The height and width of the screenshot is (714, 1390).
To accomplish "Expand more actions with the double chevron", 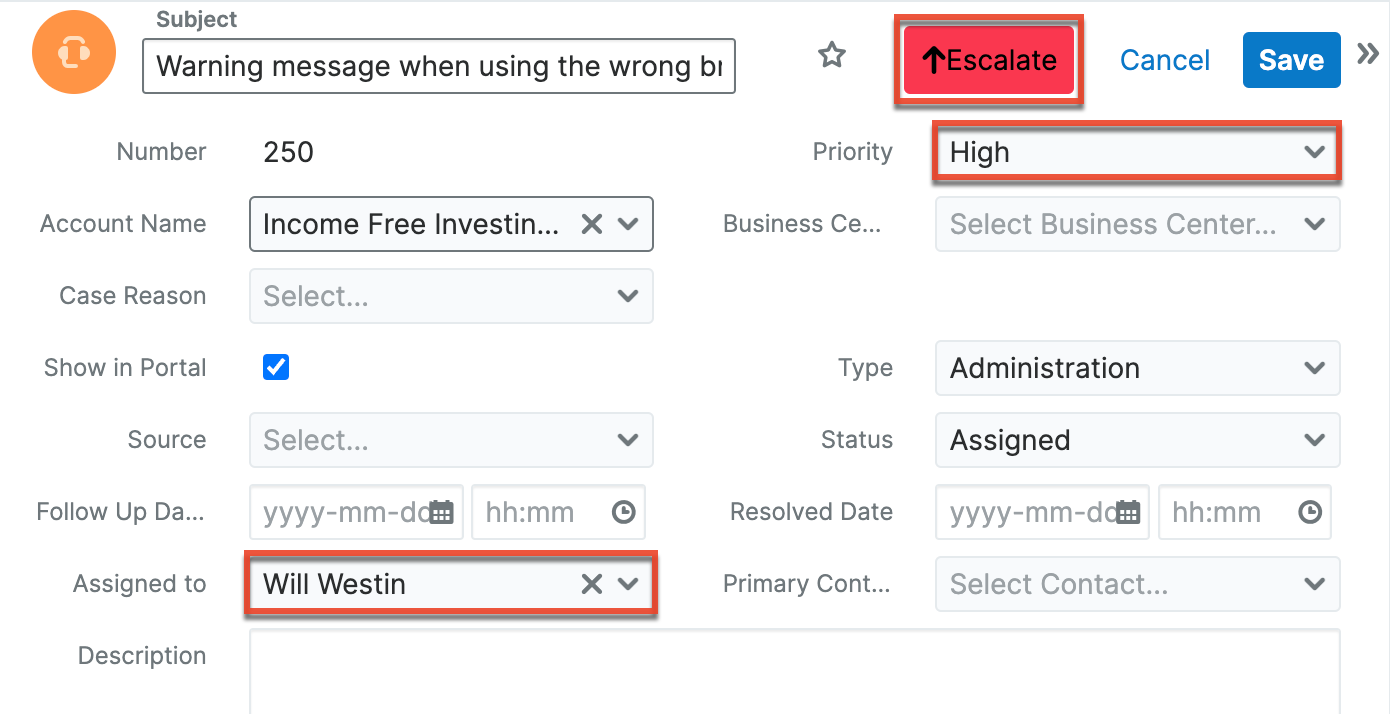I will click(1367, 53).
